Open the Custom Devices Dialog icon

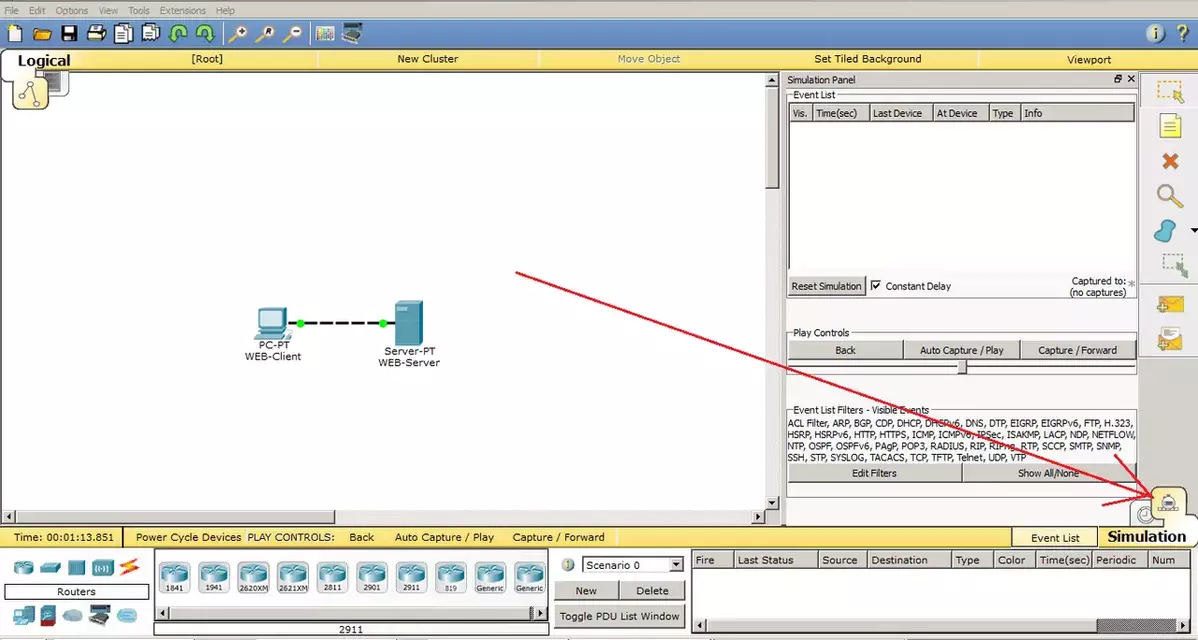tap(352, 34)
